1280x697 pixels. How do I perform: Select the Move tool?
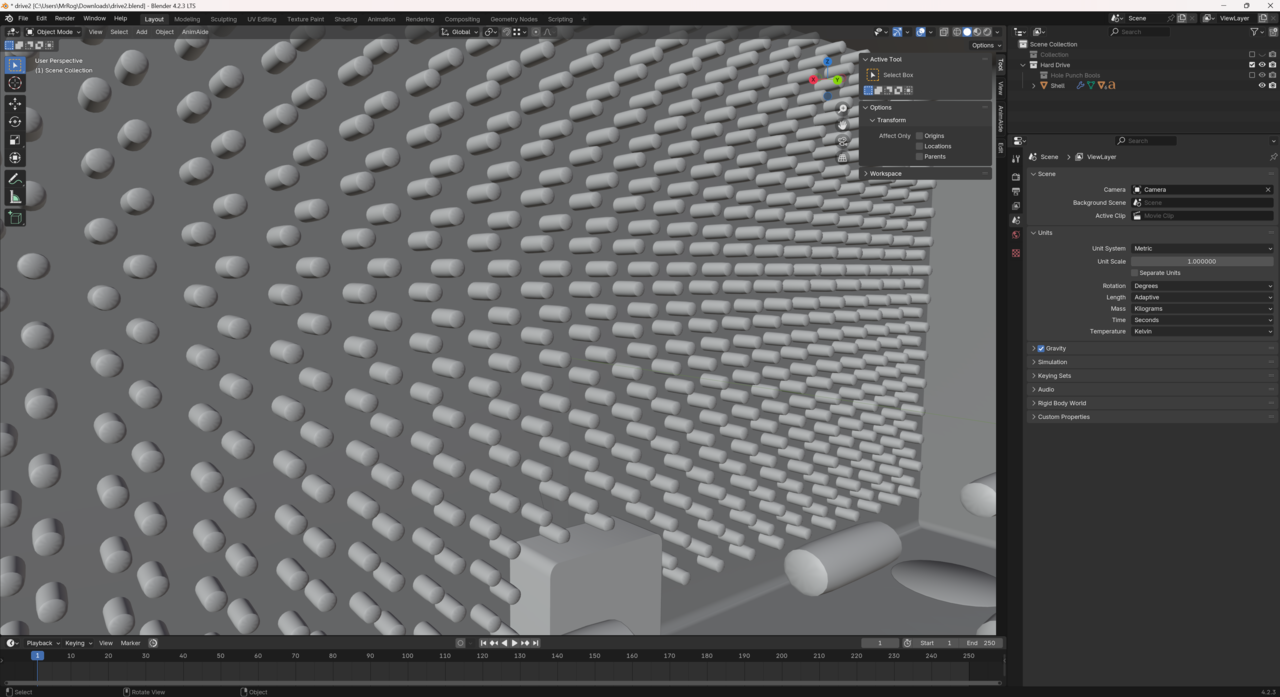[15, 104]
